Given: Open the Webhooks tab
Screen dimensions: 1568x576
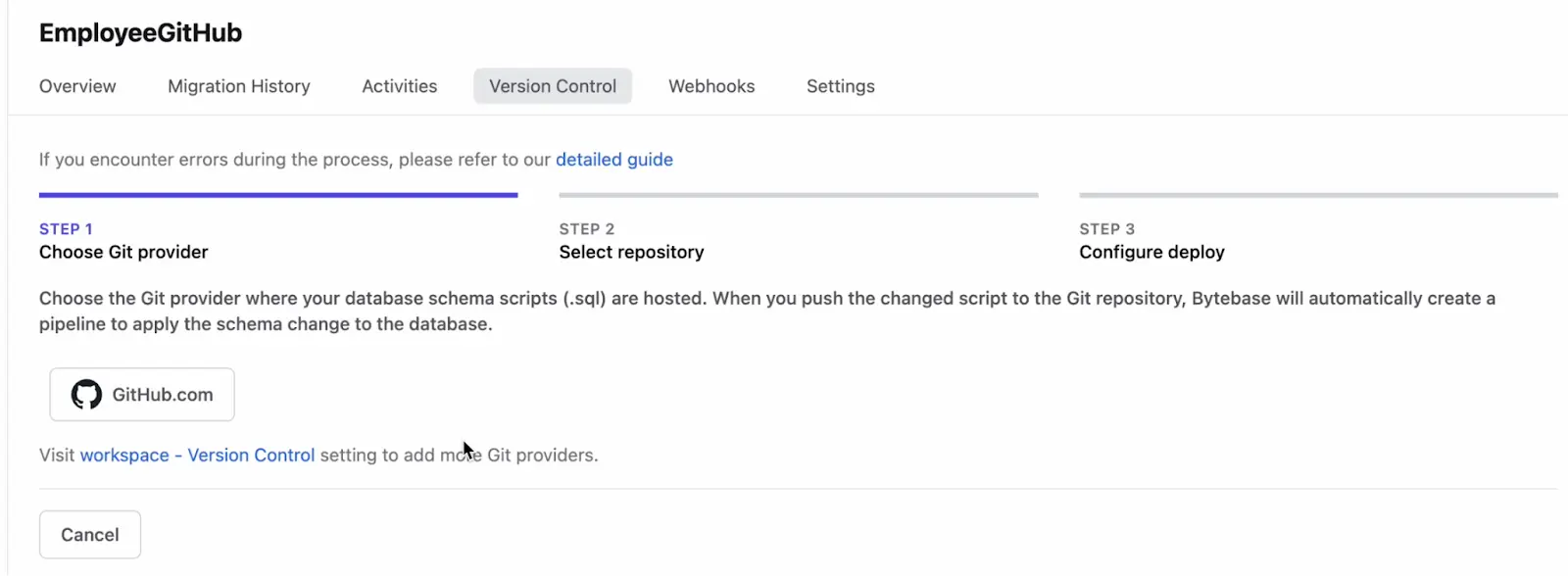Looking at the screenshot, I should click(711, 86).
